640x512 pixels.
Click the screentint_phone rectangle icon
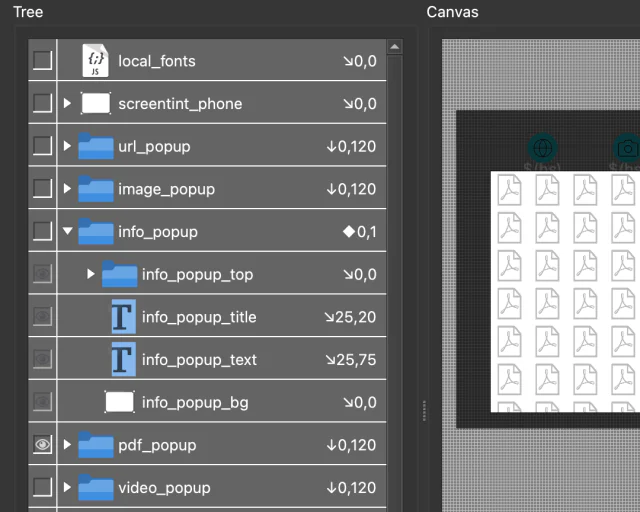tap(96, 103)
